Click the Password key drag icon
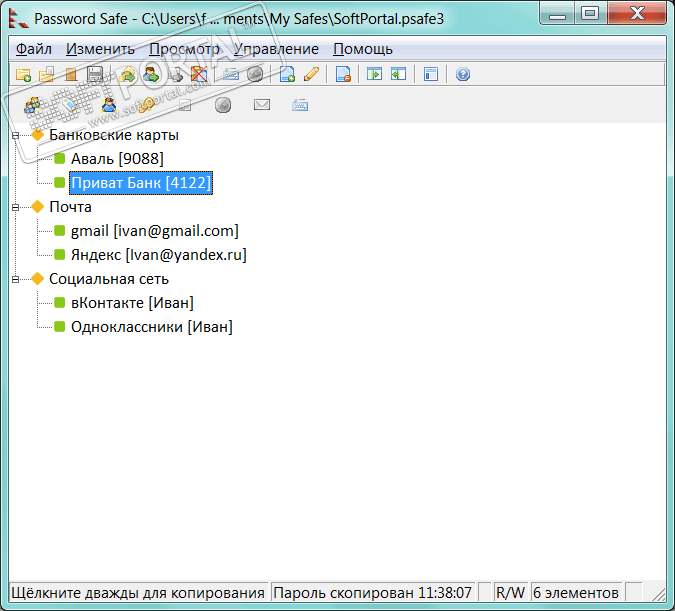The height and width of the screenshot is (611, 675). click(146, 105)
